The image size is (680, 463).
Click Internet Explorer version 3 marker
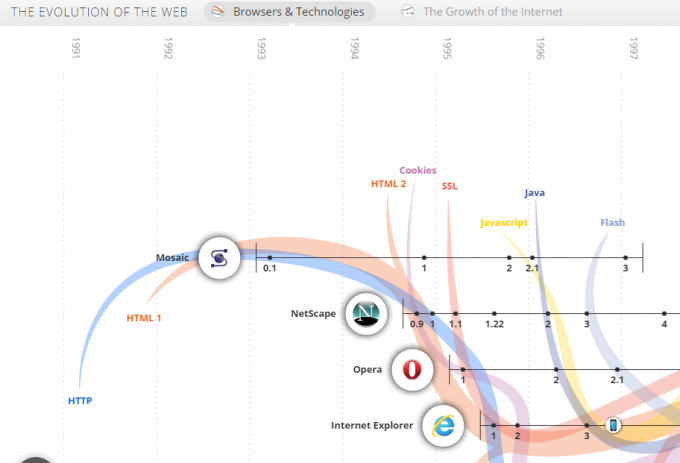587,426
